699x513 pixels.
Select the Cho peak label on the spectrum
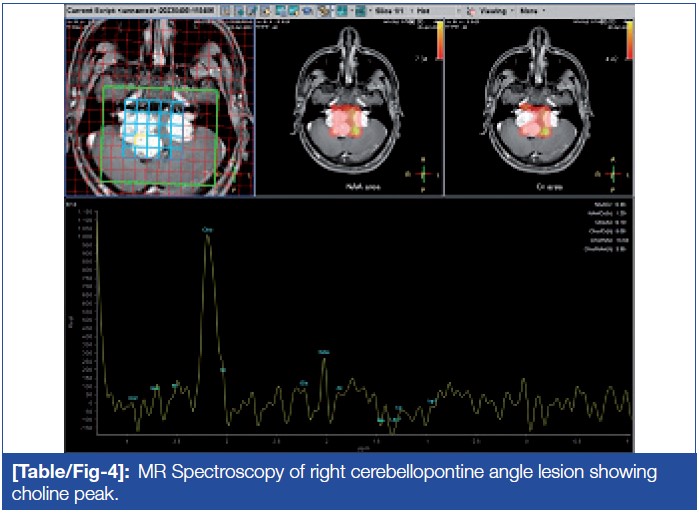[207, 229]
